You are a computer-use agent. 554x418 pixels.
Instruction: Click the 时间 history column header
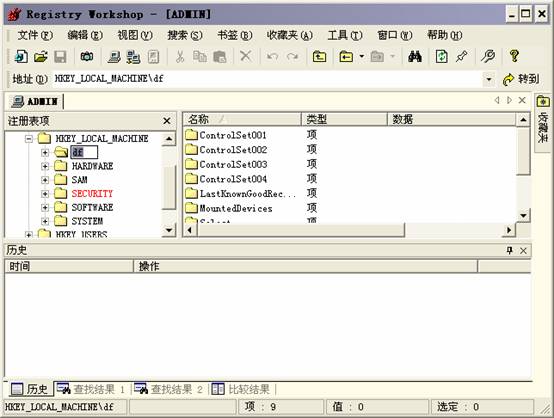[69, 266]
